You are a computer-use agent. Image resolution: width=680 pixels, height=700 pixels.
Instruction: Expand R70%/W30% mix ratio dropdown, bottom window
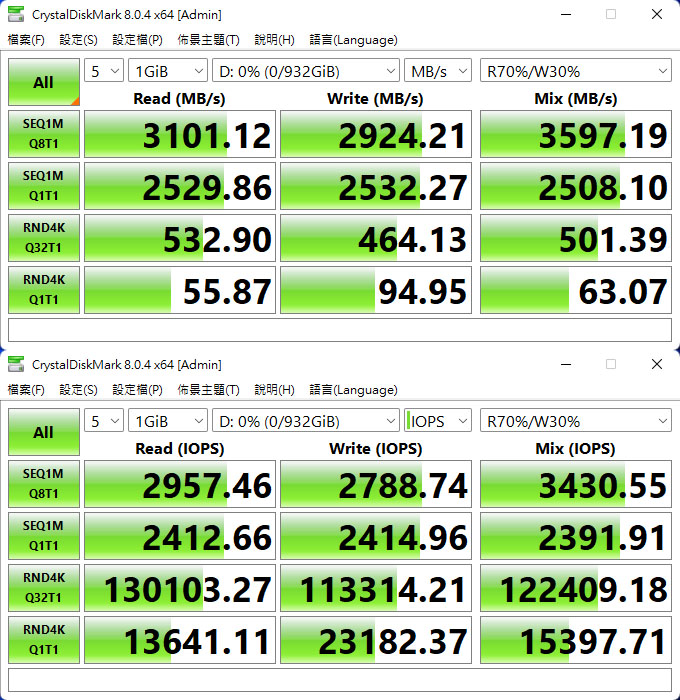pos(576,421)
